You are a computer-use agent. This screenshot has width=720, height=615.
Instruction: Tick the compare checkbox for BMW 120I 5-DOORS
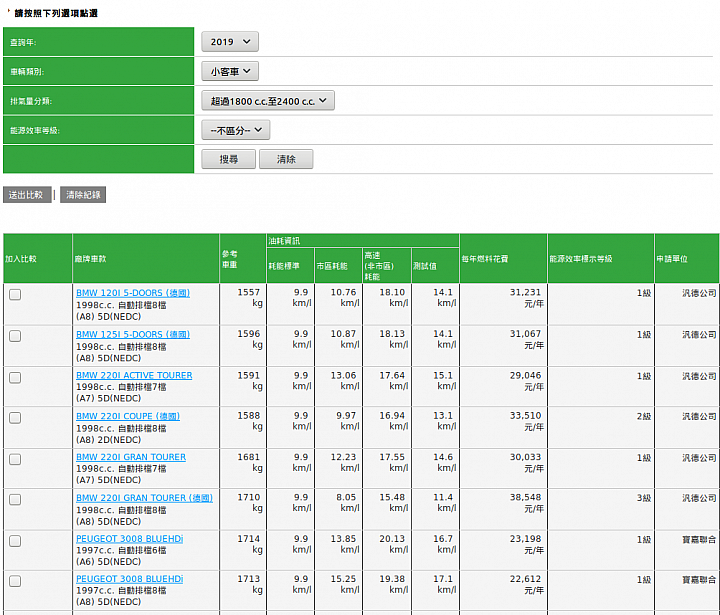click(15, 294)
